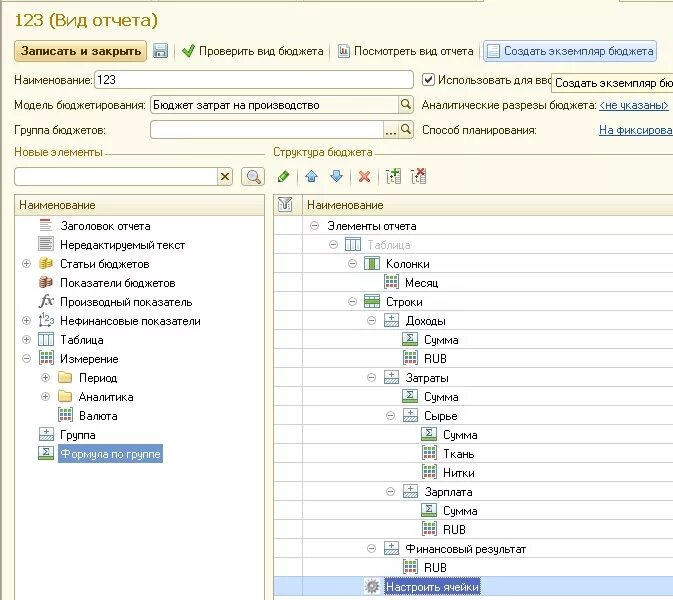Select Нитки row in budget structure
The image size is (673, 600).
pyautogui.click(x=458, y=473)
